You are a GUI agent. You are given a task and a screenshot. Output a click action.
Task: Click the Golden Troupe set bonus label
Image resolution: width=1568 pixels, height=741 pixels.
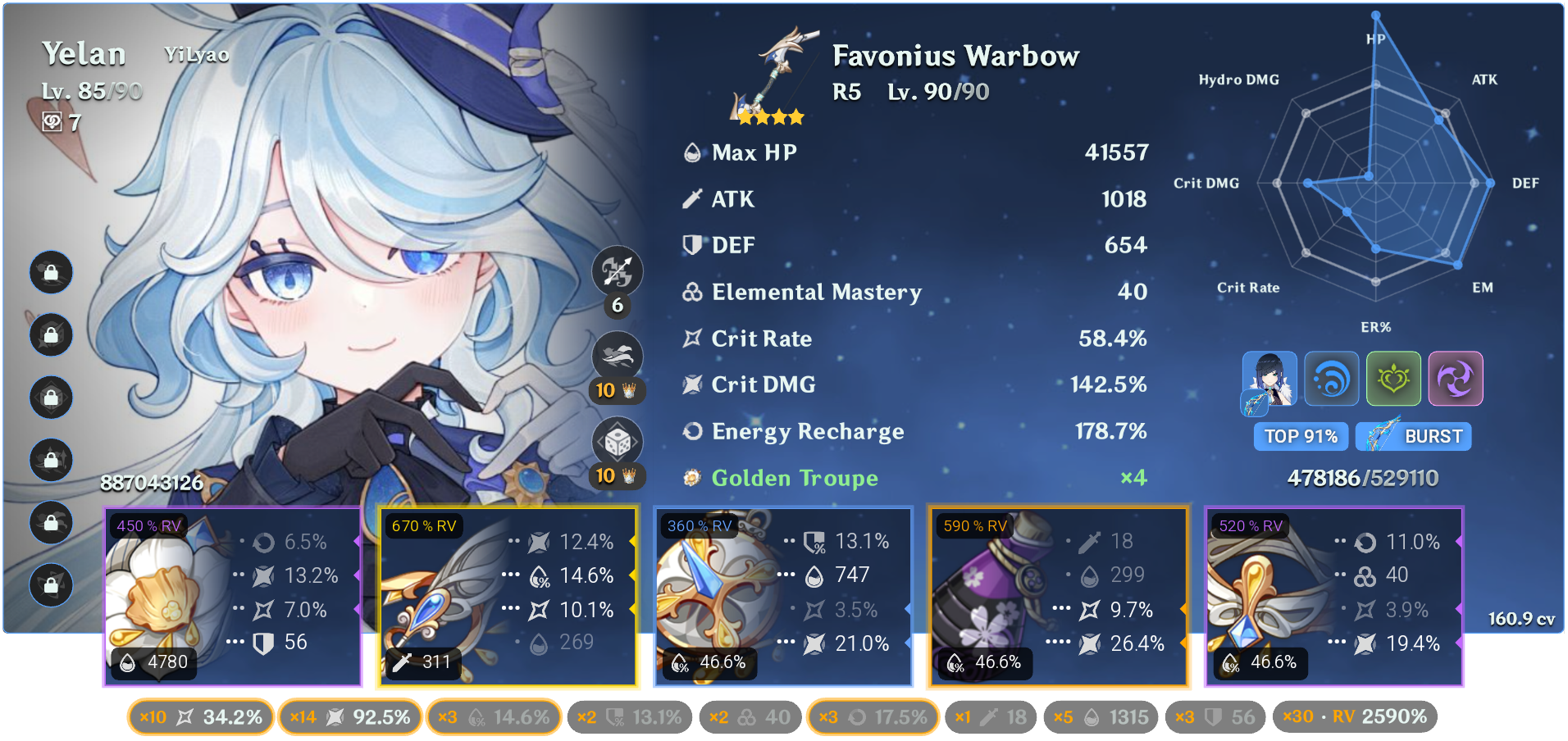tap(795, 478)
